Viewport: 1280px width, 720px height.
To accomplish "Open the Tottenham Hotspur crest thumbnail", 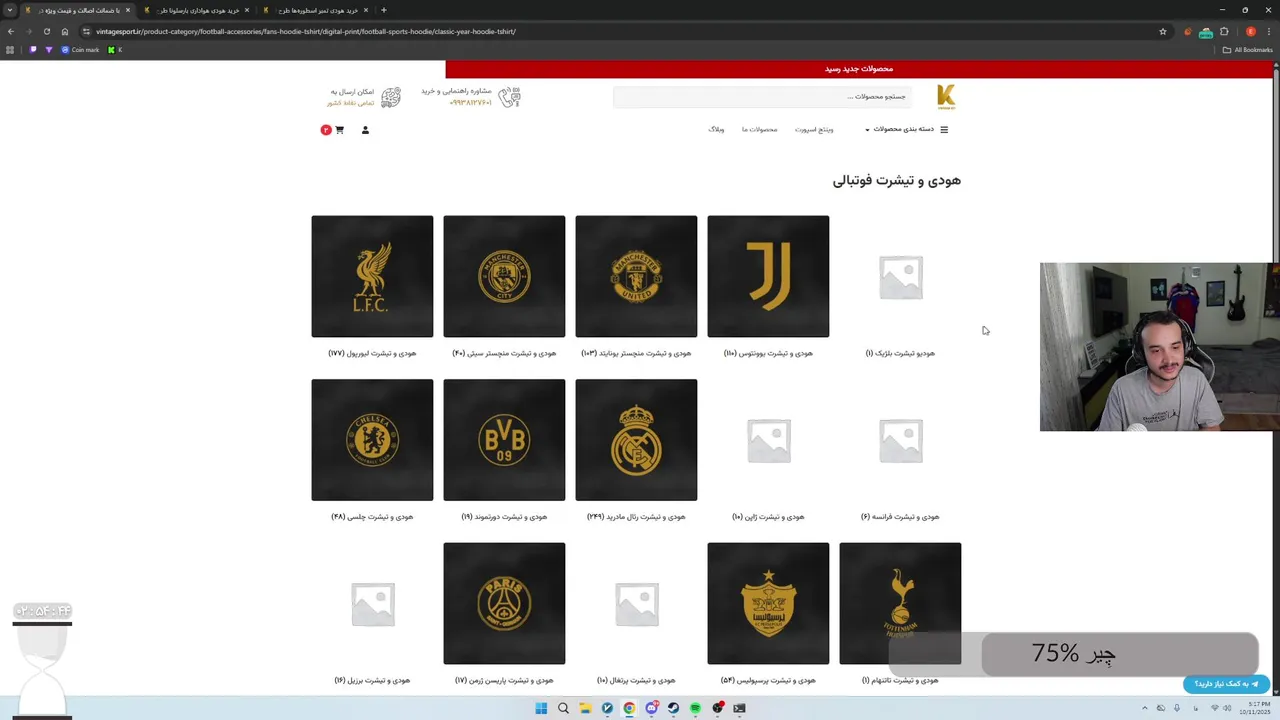I will click(900, 604).
